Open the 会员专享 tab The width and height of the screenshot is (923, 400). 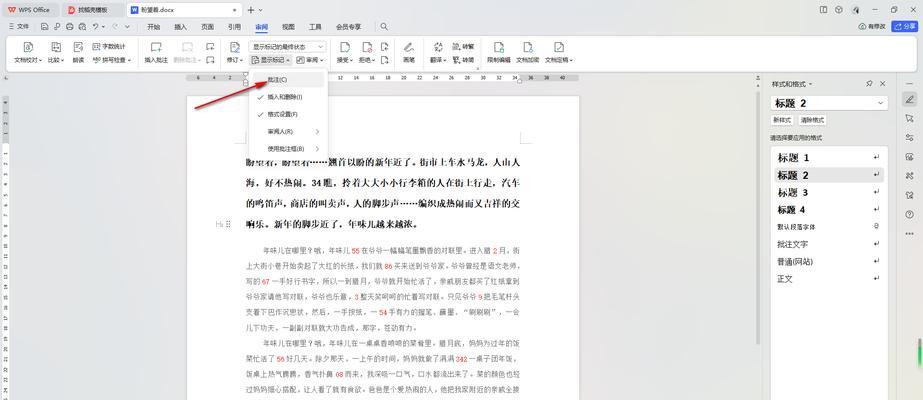click(x=348, y=26)
